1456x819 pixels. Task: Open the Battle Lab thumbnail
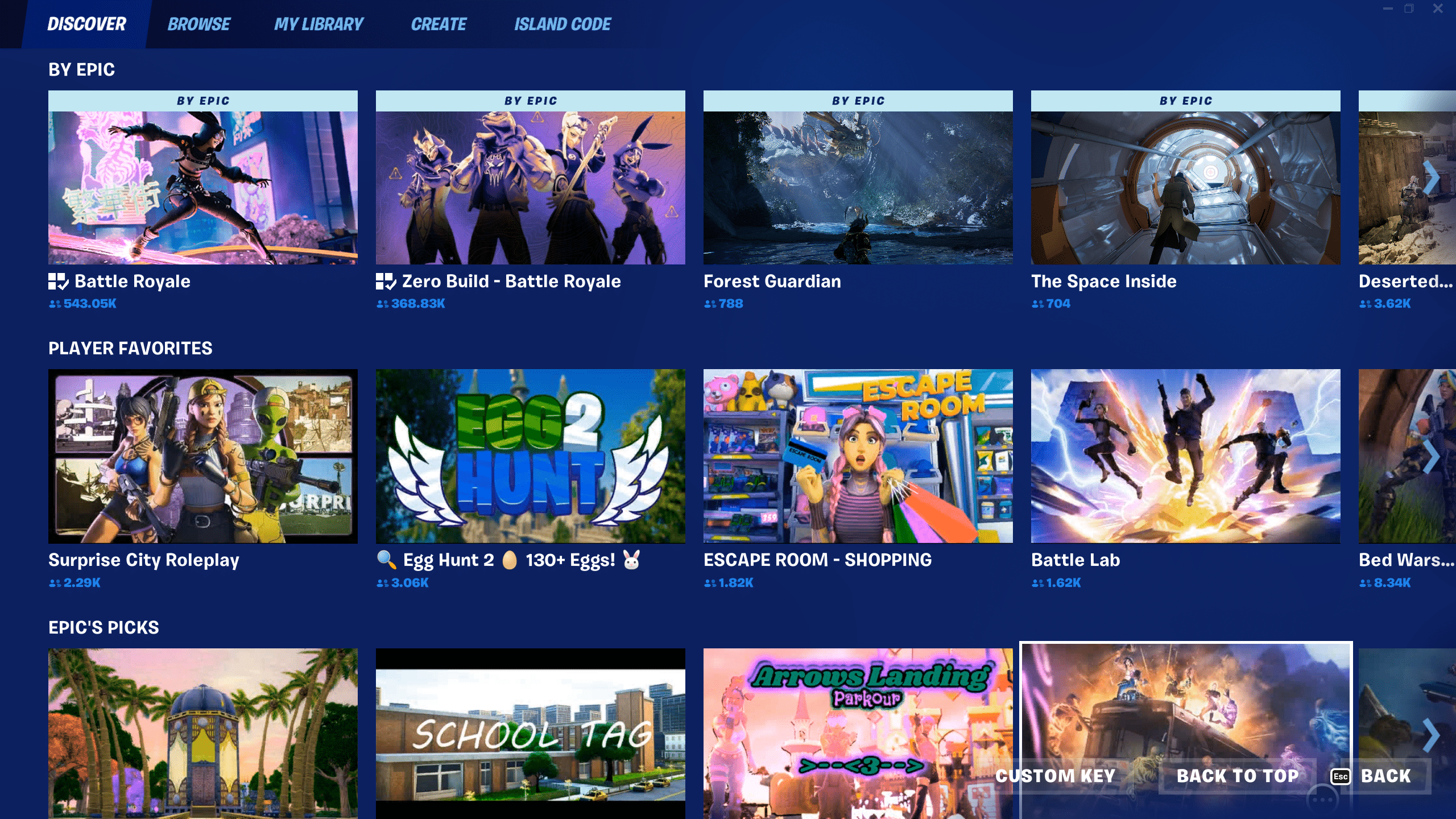pos(1186,456)
